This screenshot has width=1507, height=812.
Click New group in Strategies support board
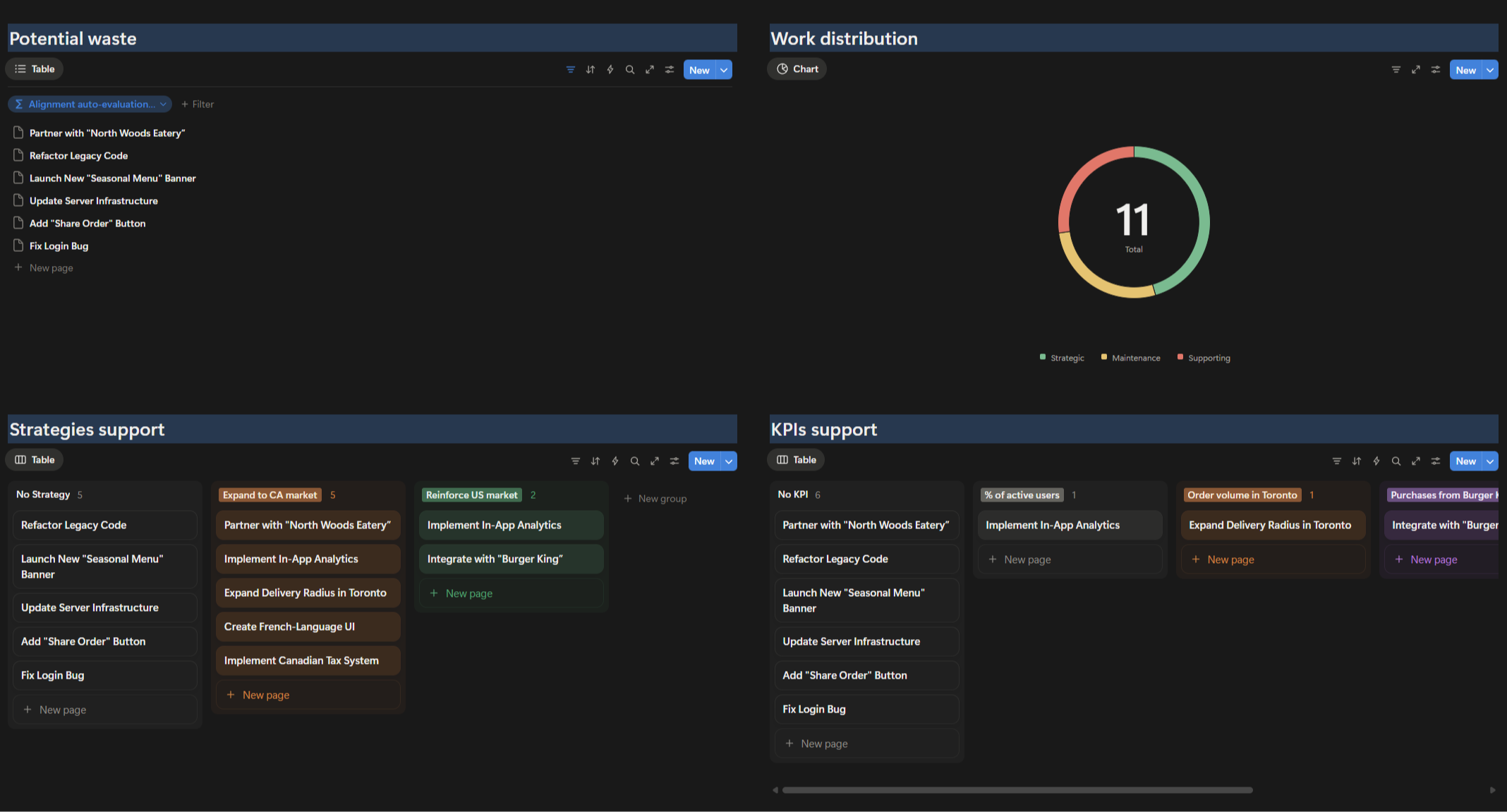[655, 499]
